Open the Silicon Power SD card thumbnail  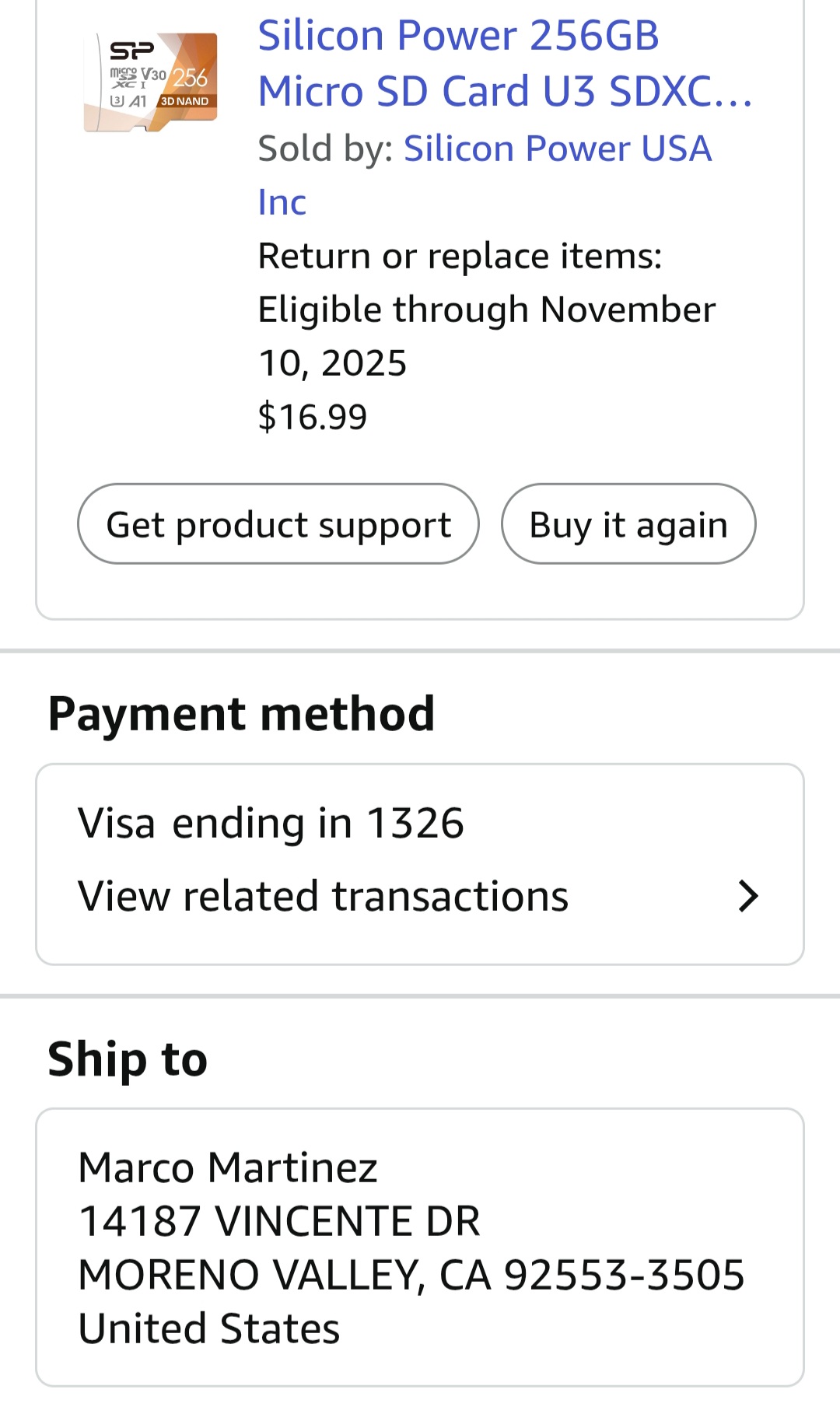point(150,82)
